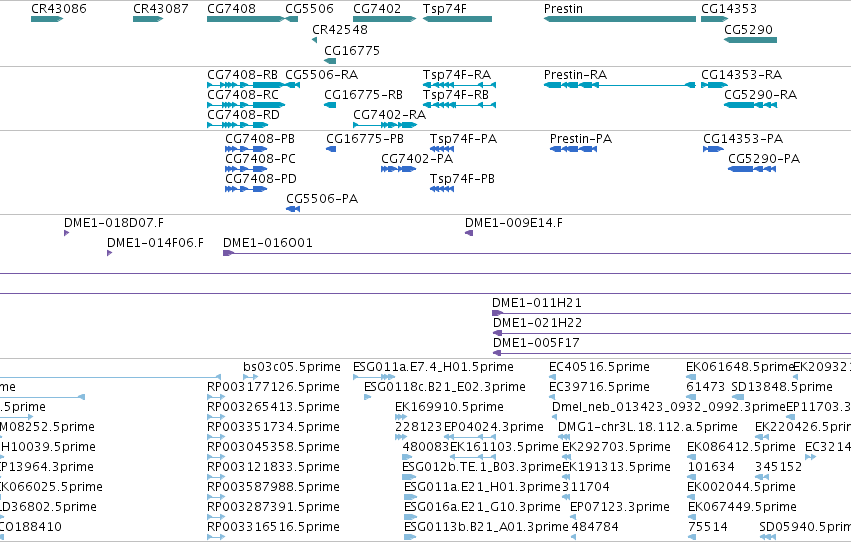
Task: Select the Tsp74F-RA transcript
Action: coord(459,85)
